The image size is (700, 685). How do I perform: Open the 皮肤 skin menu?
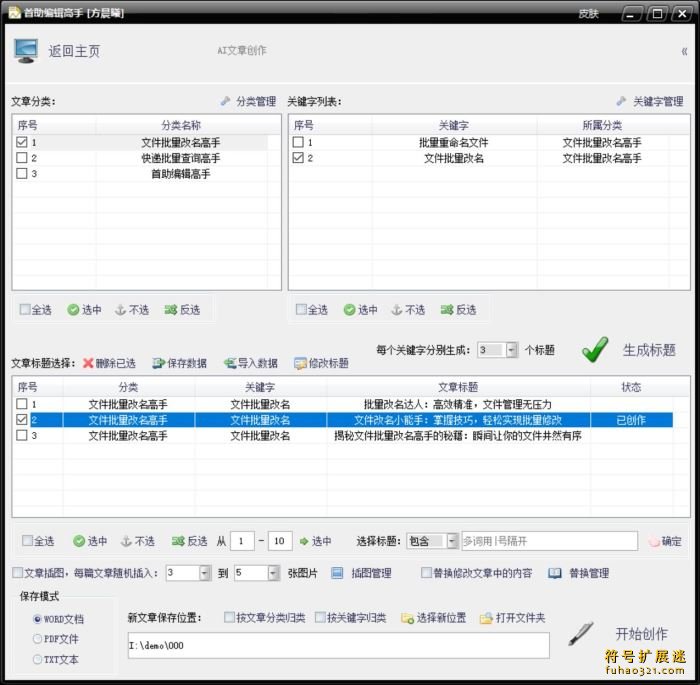[x=588, y=14]
